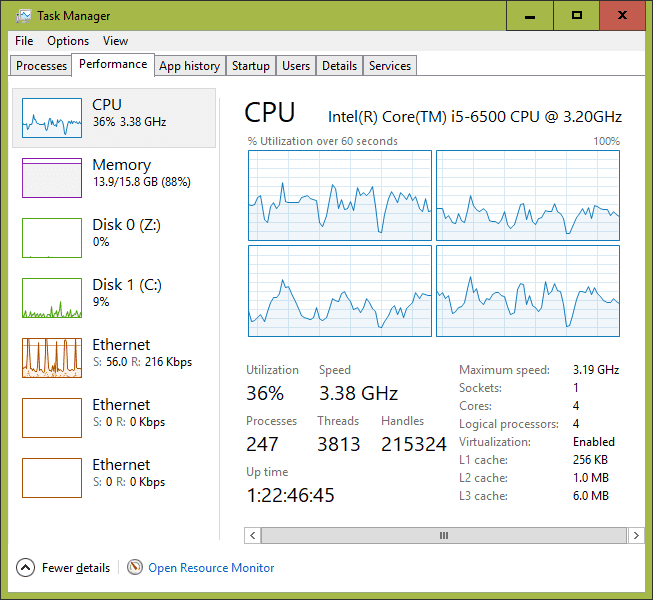This screenshot has height=600, width=653.
Task: Select Disk 0 (Z:) graph thumbnail
Action: point(52,237)
